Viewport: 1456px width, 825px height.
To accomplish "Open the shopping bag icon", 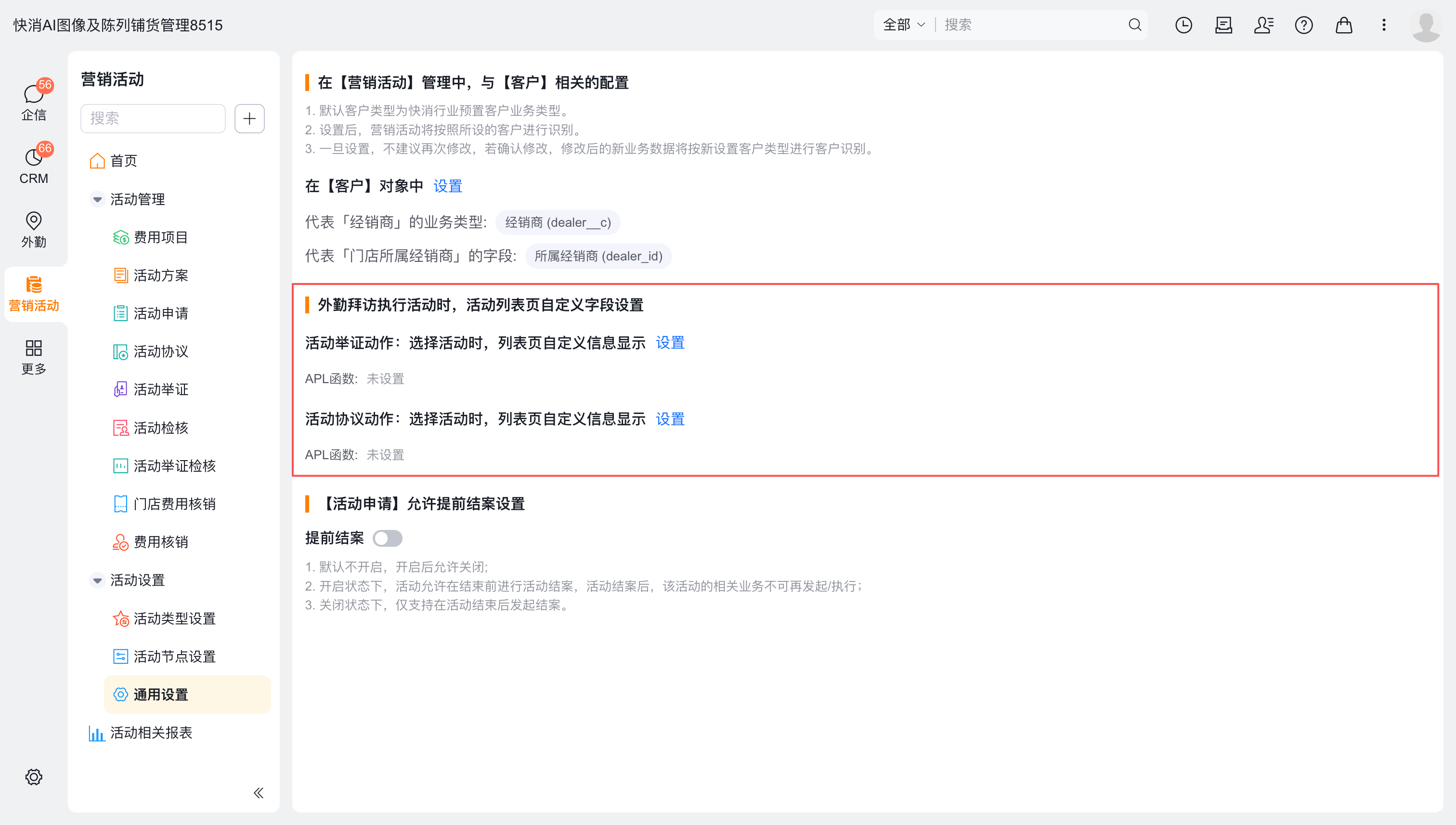I will point(1344,25).
